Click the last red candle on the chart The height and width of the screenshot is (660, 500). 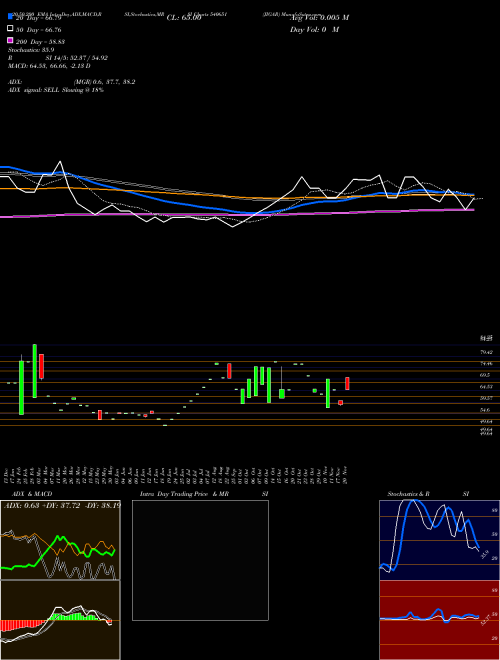(347, 383)
